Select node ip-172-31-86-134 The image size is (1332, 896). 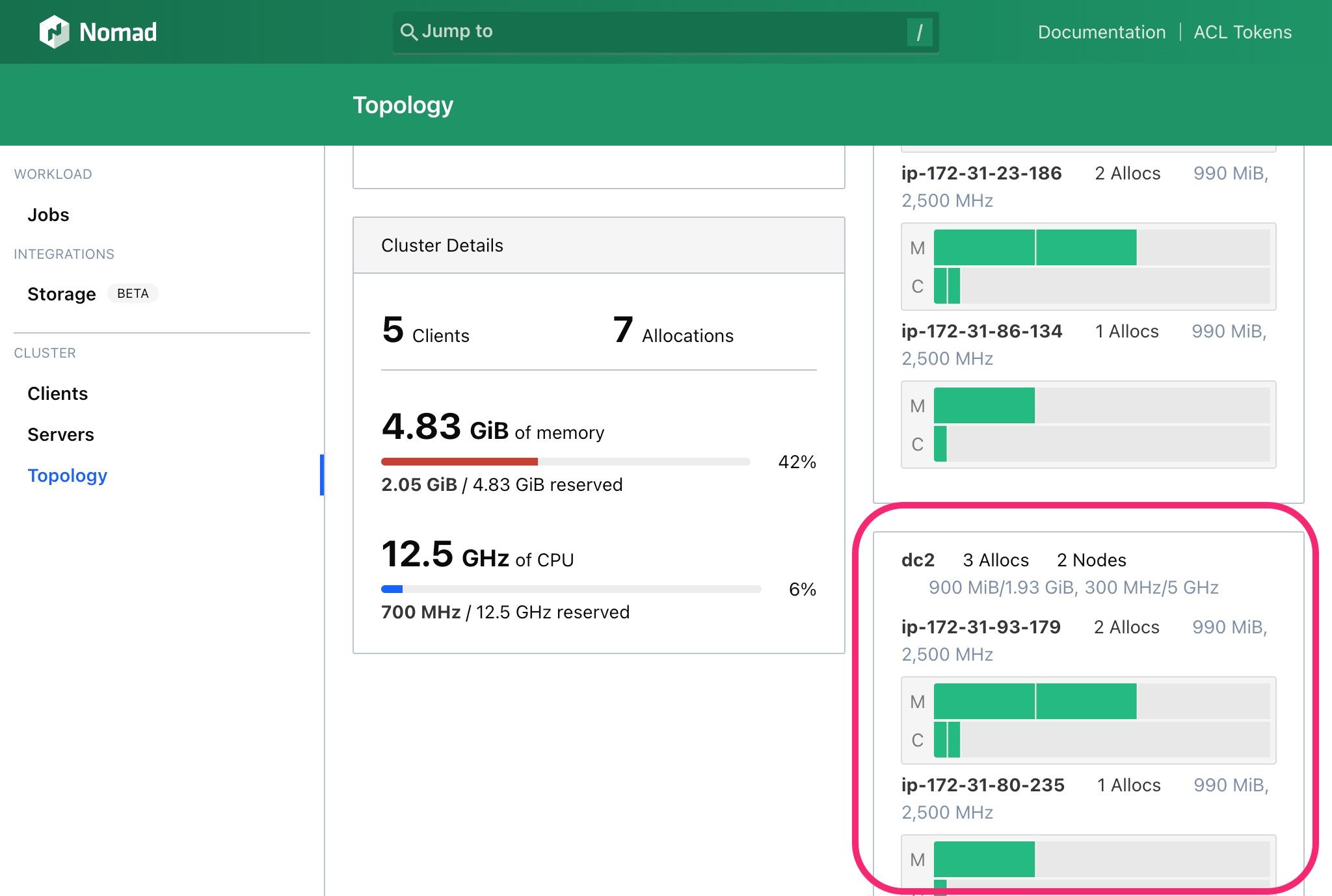981,331
